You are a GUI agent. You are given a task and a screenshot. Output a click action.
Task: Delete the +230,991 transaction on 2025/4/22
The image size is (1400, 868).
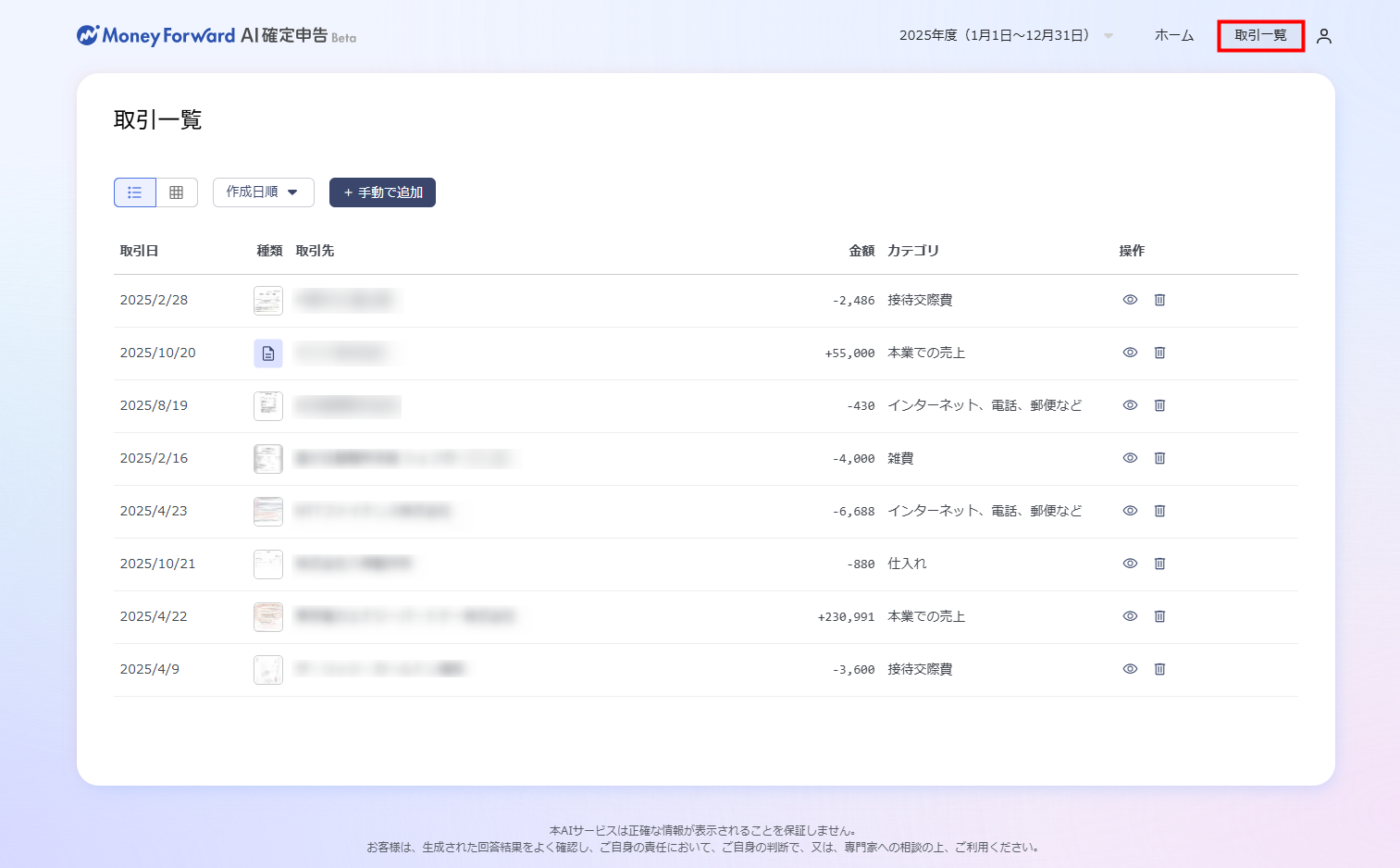tap(1159, 616)
